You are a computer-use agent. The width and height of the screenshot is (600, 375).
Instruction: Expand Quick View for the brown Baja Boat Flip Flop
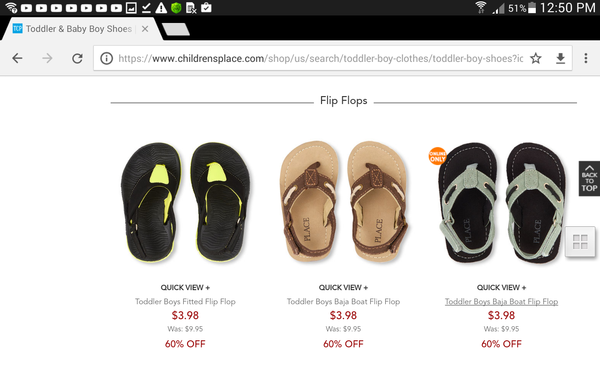(343, 287)
